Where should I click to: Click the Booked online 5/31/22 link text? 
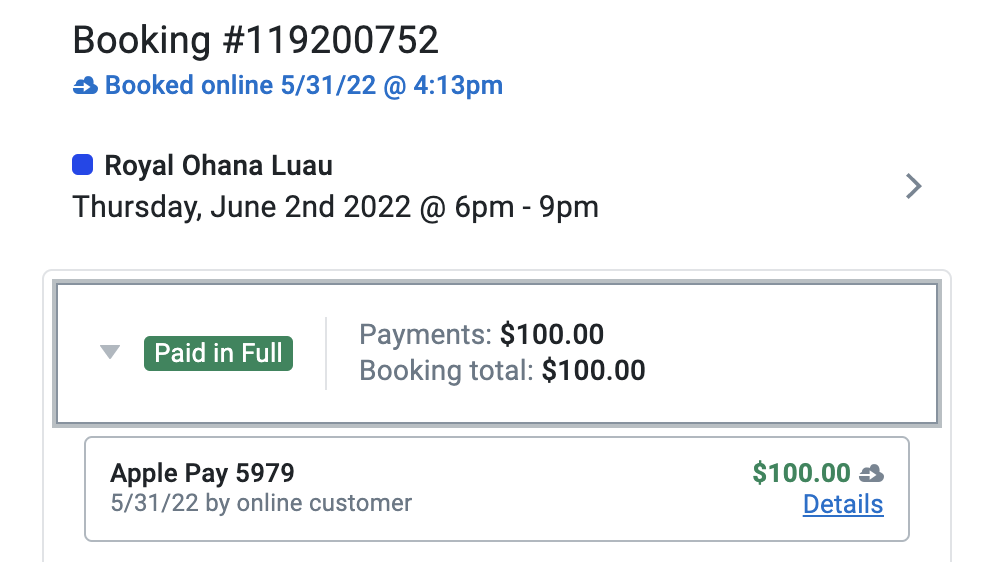coord(304,85)
